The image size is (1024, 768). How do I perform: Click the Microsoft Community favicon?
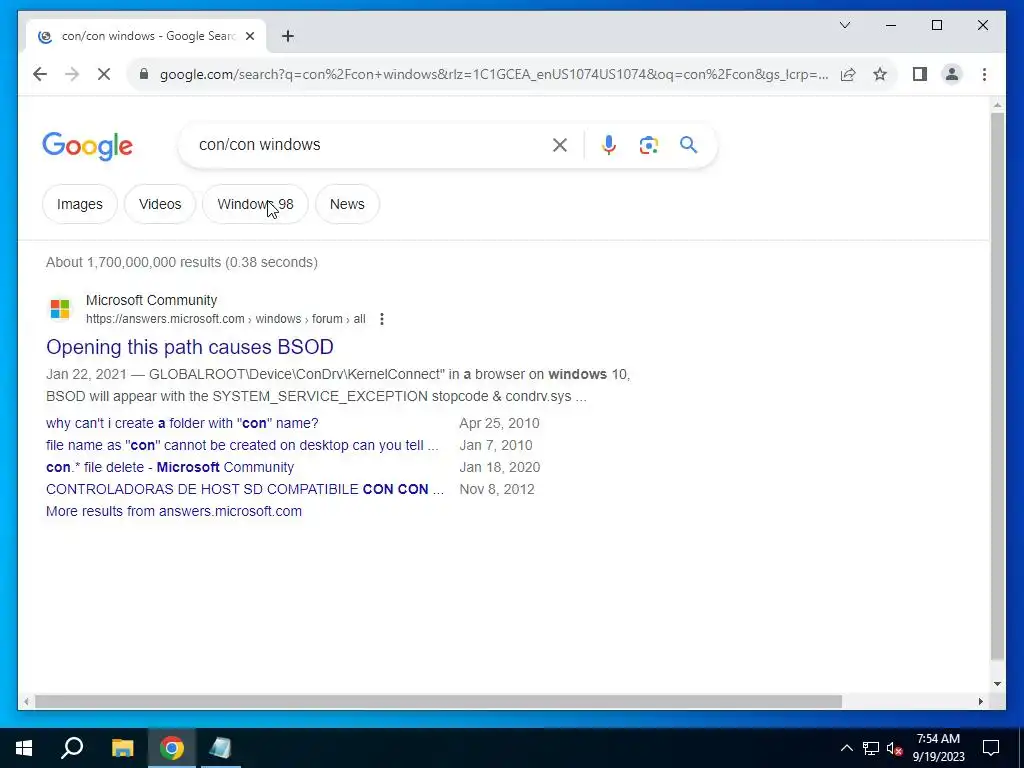60,309
